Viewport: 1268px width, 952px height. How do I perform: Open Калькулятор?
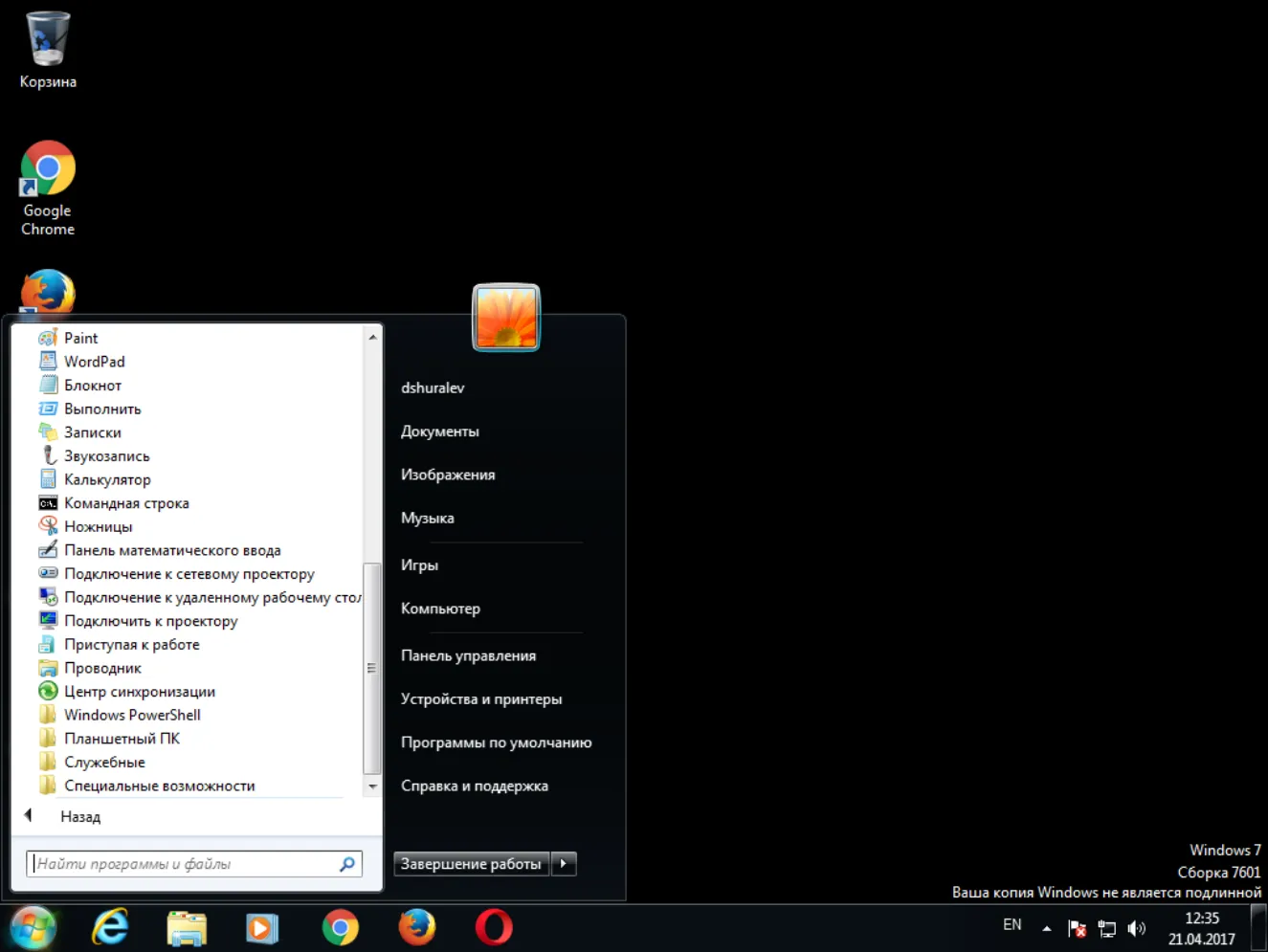95,479
